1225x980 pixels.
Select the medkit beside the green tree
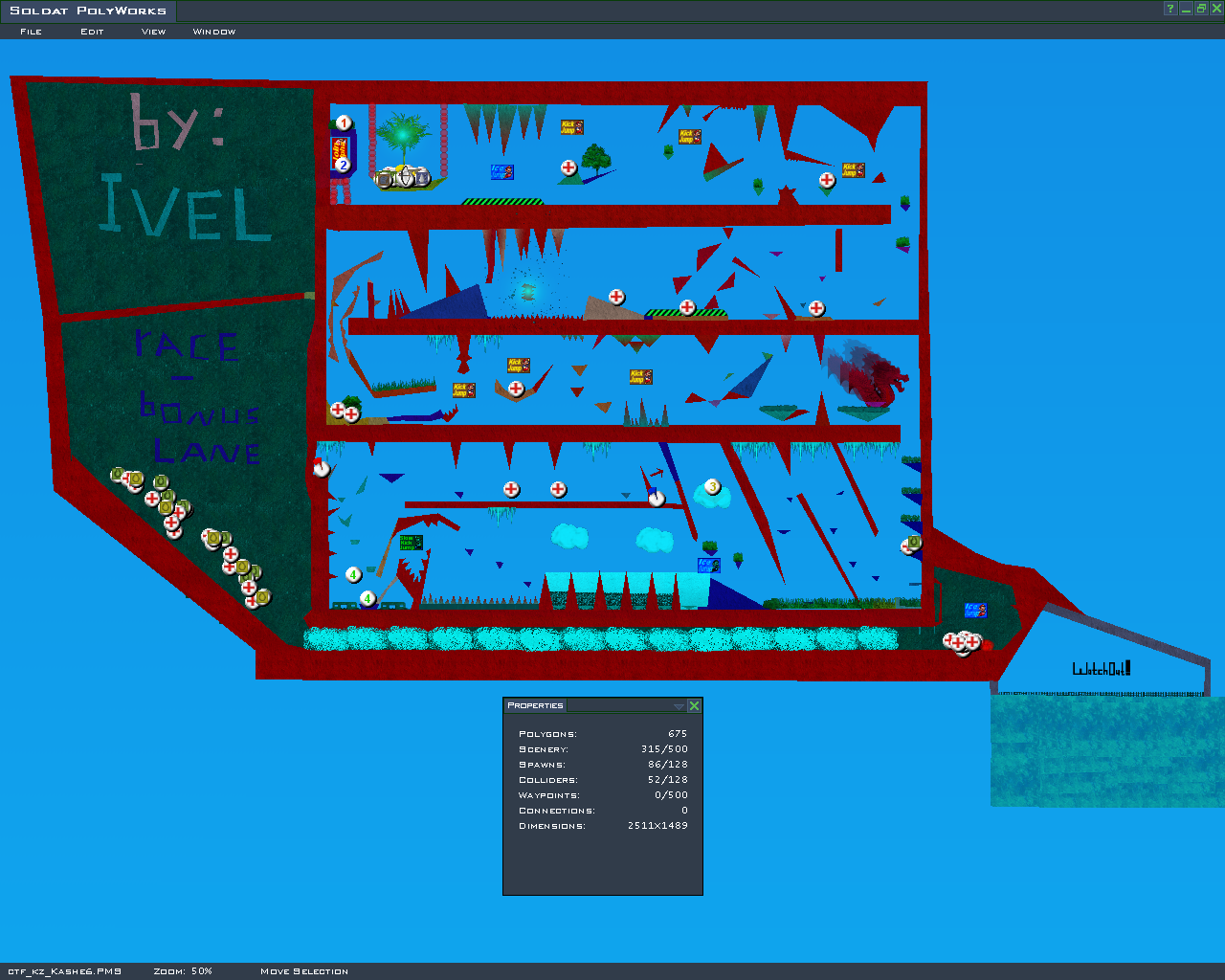[x=568, y=167]
